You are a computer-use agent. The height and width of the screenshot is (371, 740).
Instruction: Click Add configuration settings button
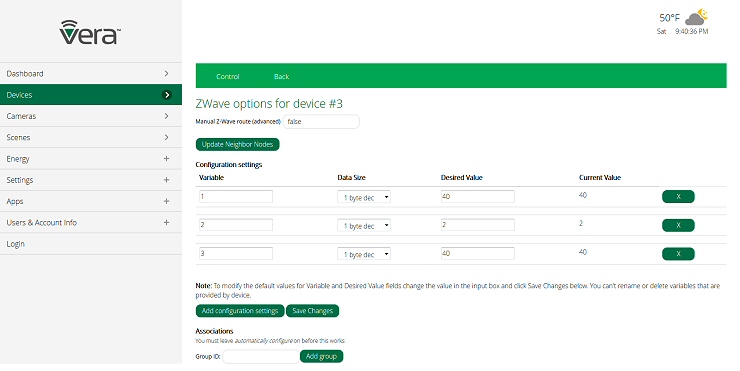tap(240, 311)
